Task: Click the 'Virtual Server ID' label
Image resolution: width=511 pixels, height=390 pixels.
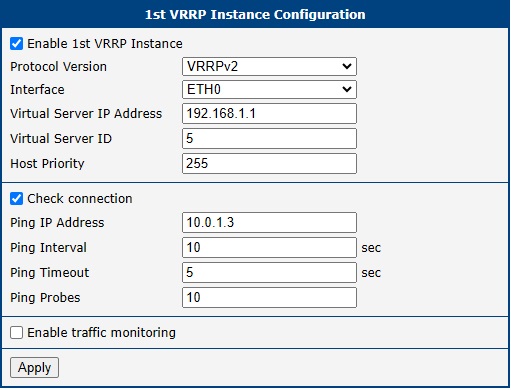Action: pos(61,139)
